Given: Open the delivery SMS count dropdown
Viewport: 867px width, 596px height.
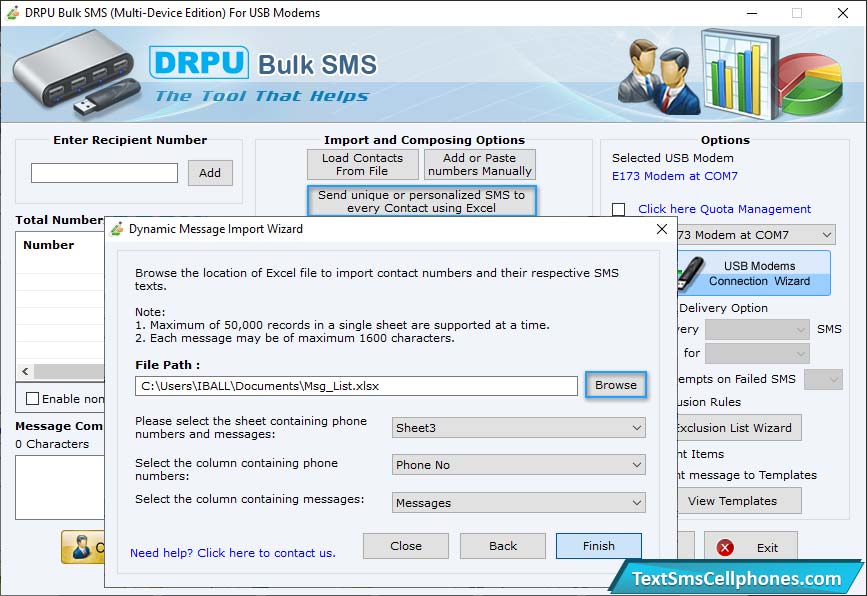Looking at the screenshot, I should click(x=757, y=330).
